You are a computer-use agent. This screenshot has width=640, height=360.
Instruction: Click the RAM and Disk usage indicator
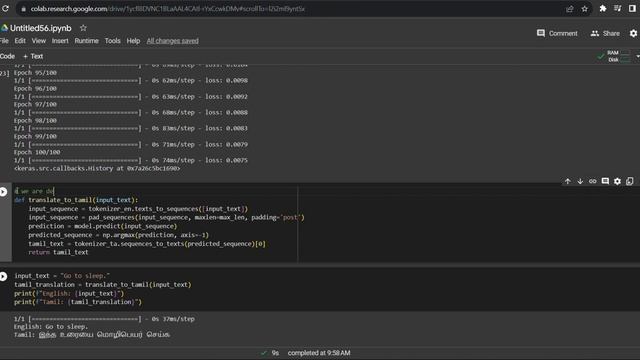click(618, 56)
